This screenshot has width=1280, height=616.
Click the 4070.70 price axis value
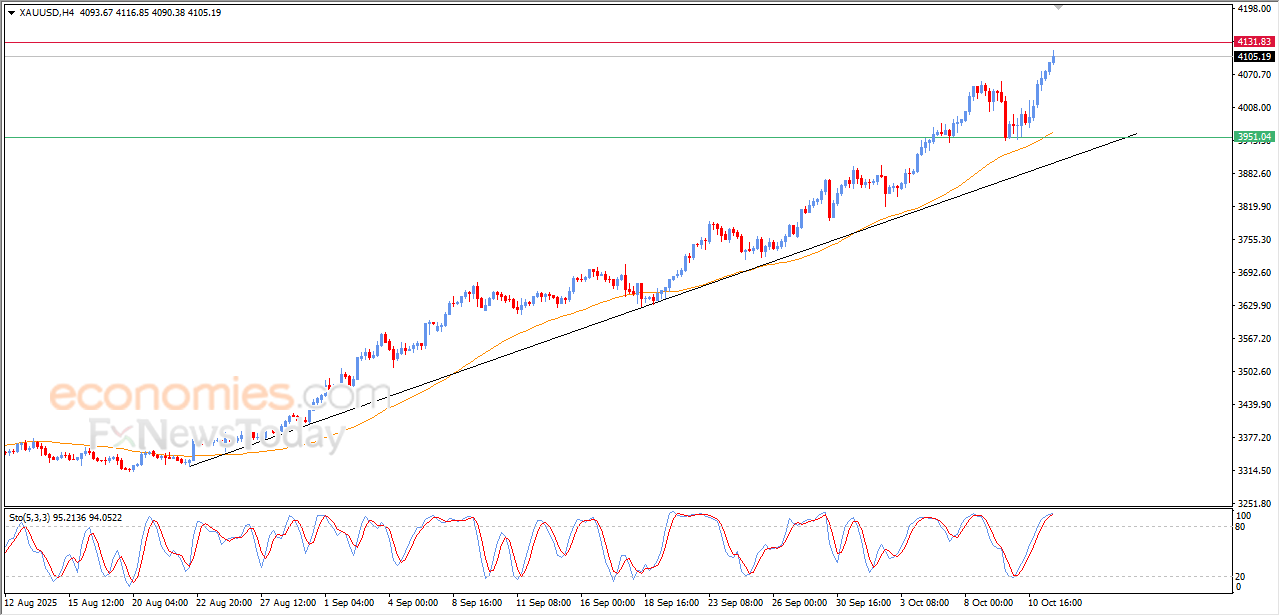(x=1253, y=75)
